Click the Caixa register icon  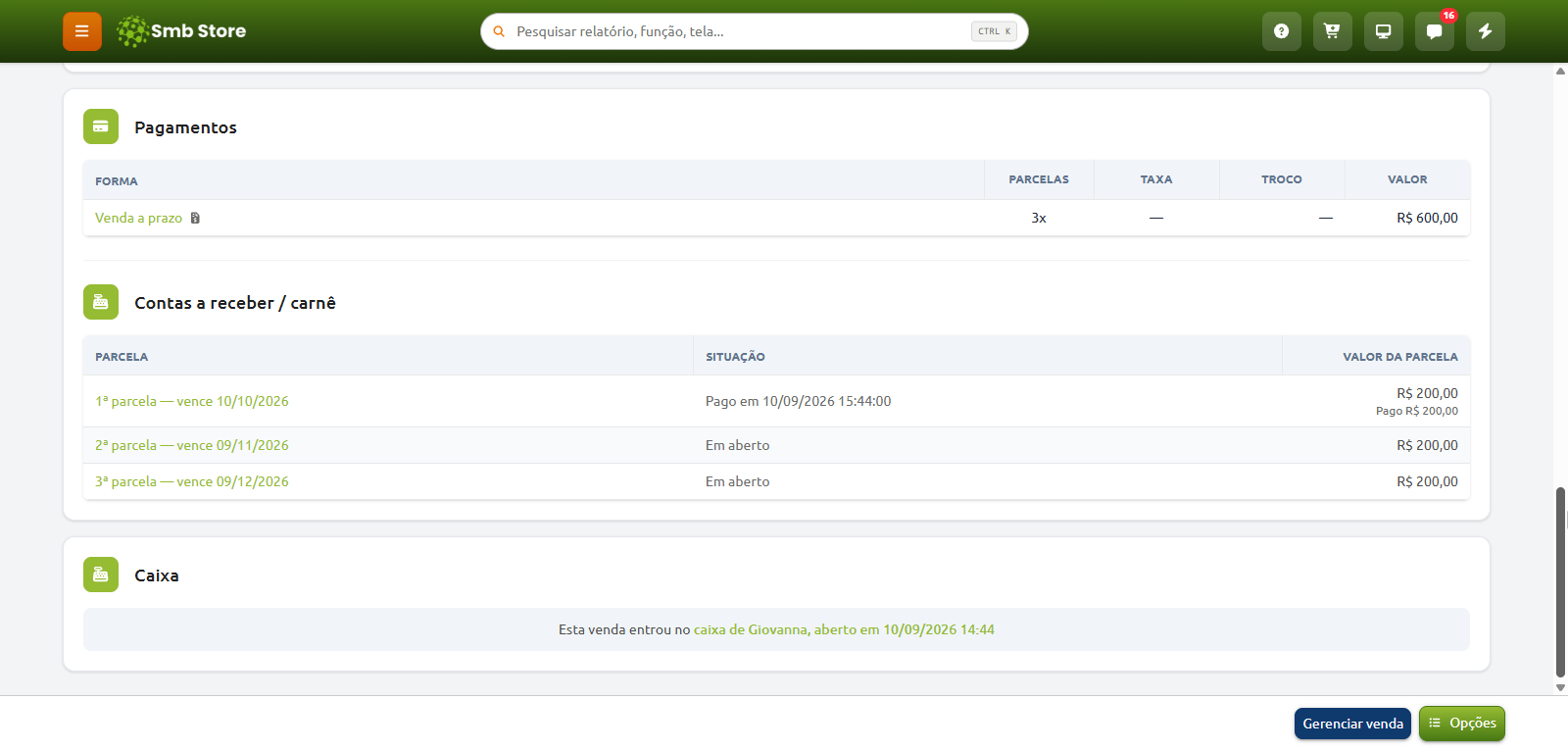point(101,575)
